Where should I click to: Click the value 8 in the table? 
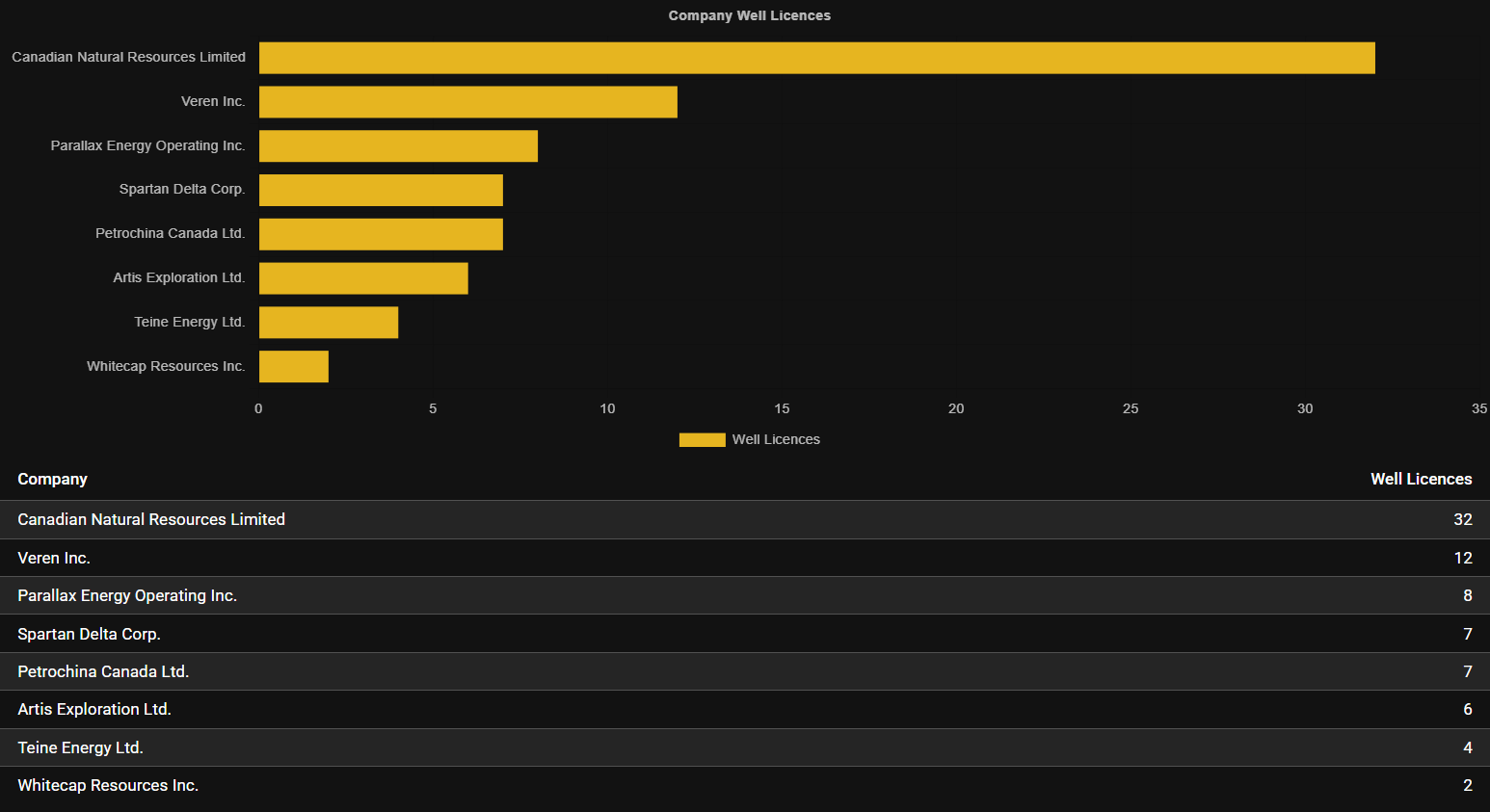point(1468,595)
